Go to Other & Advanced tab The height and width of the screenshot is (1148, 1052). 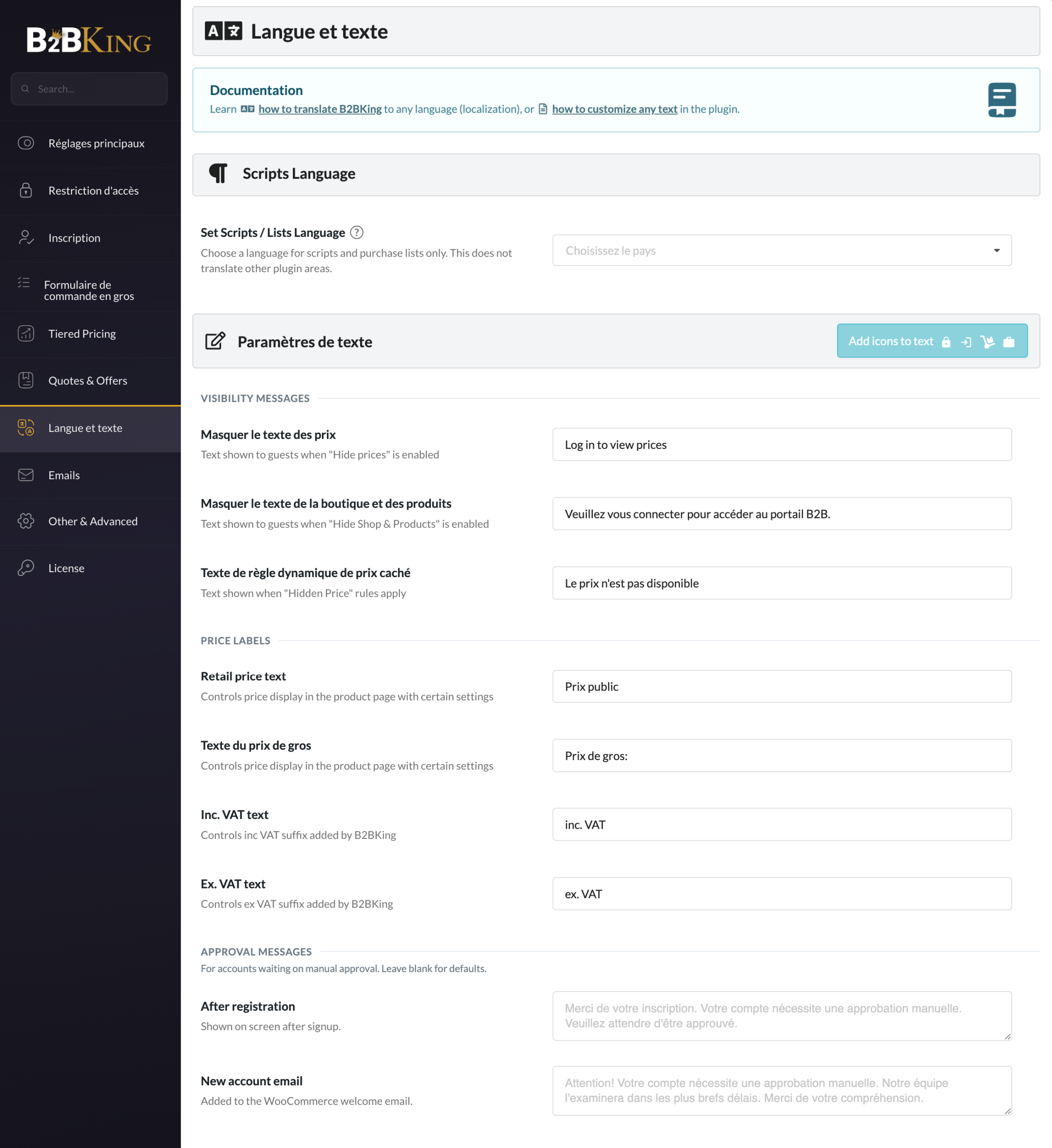pos(90,522)
